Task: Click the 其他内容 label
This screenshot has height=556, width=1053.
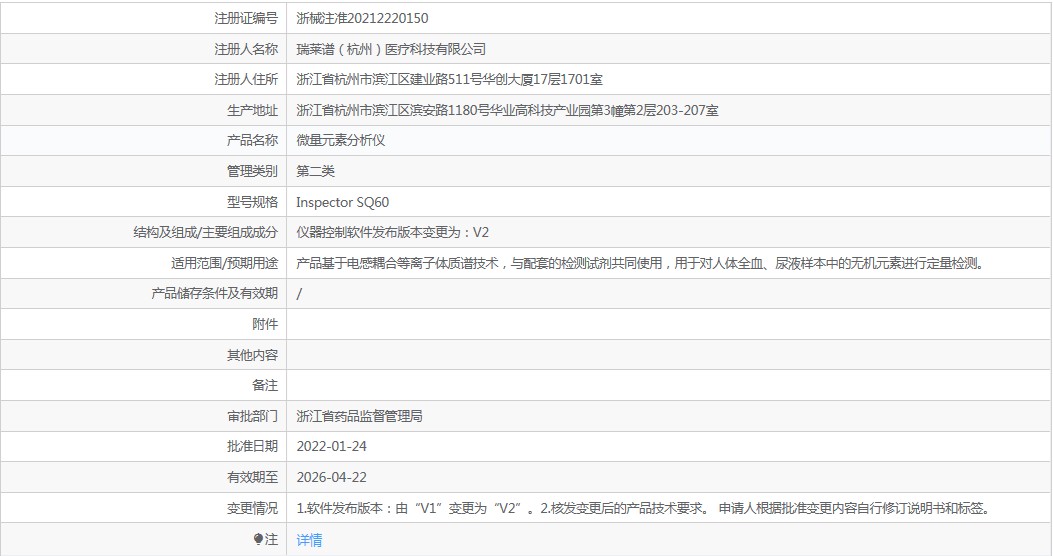Action: (252, 355)
